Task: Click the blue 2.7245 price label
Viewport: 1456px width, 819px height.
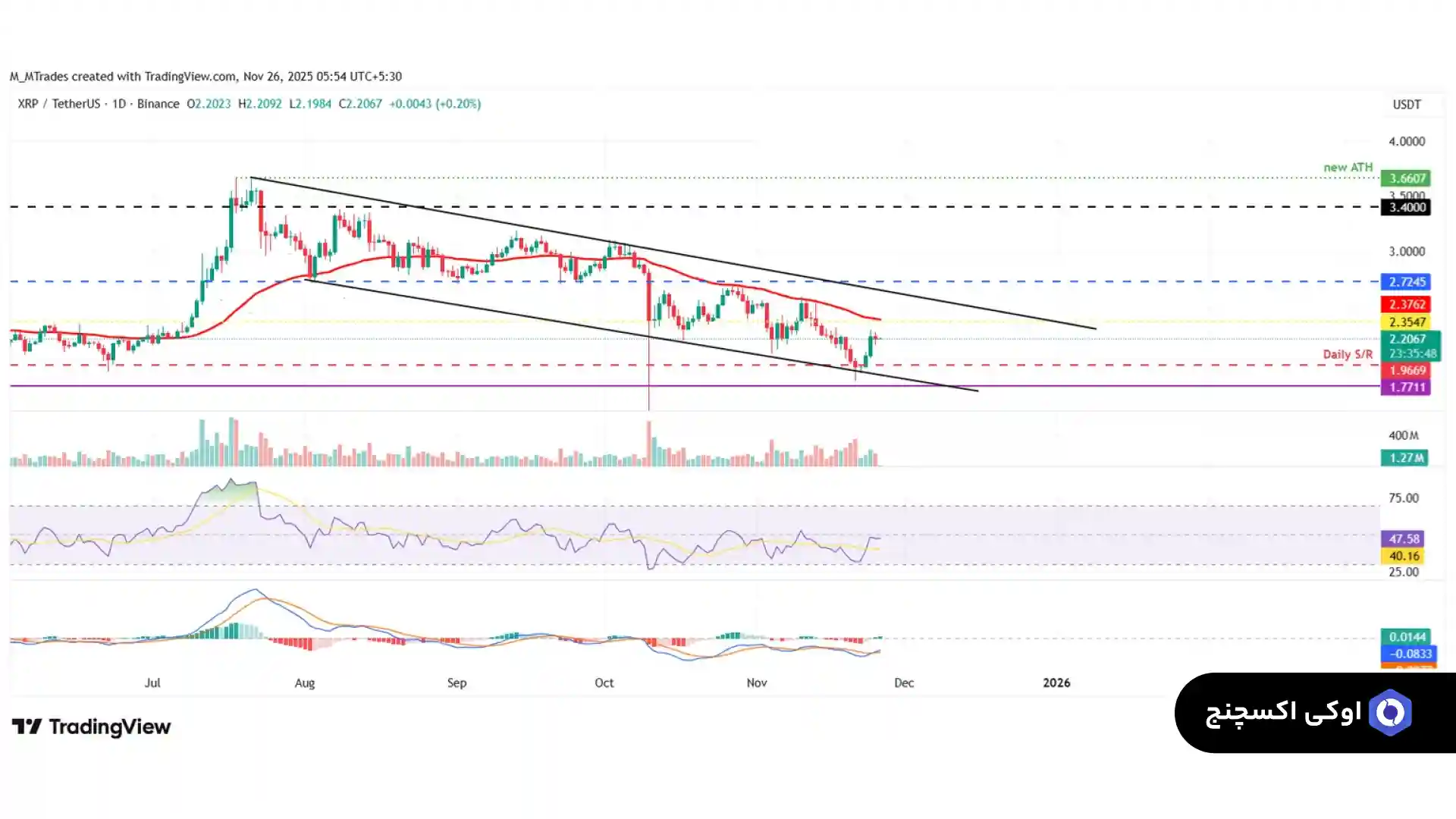Action: click(1405, 282)
